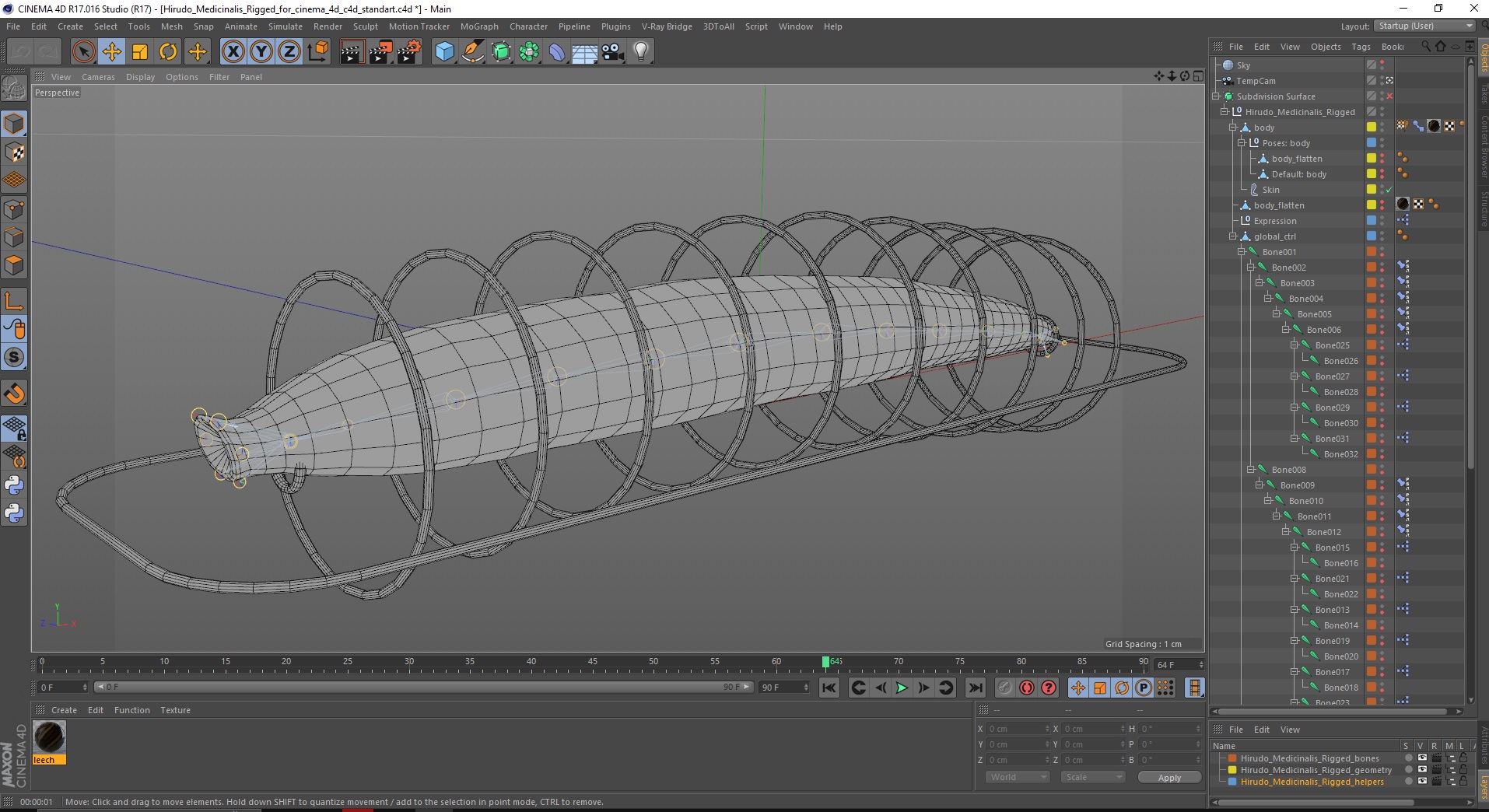Activate the Scale tool
This screenshot has width=1489, height=812.
point(140,52)
